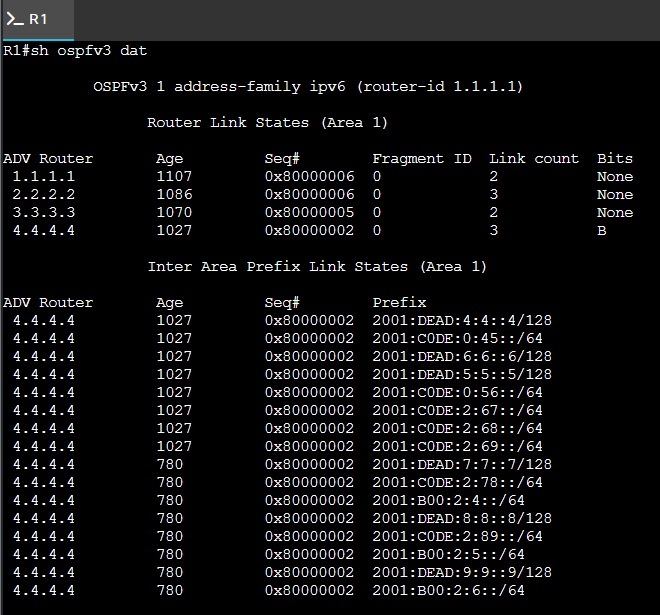Click the 'B' bits value for 4.4.4.4
Screen dimensions: 660x615
point(601,231)
